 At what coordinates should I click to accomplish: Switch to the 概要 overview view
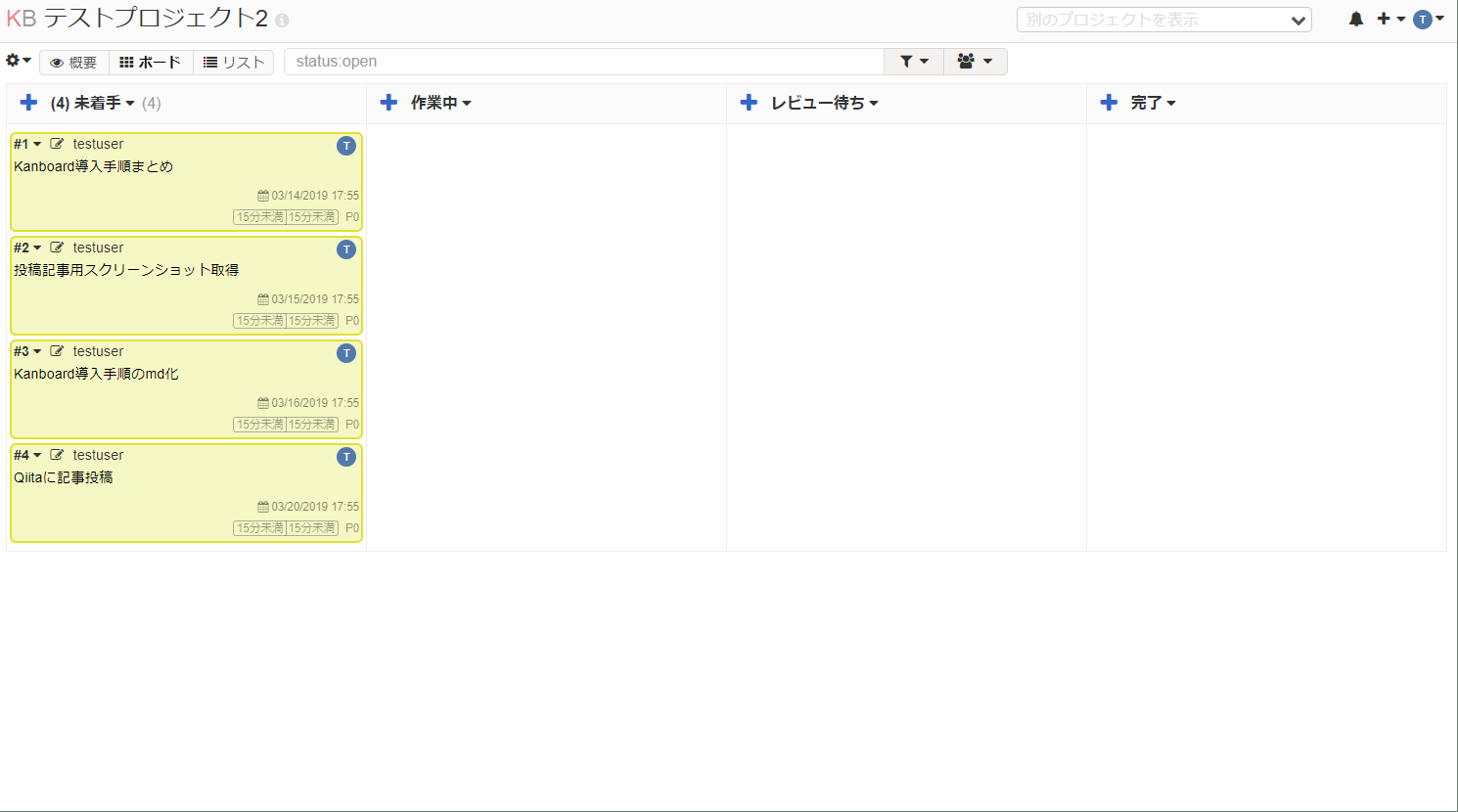click(x=74, y=63)
